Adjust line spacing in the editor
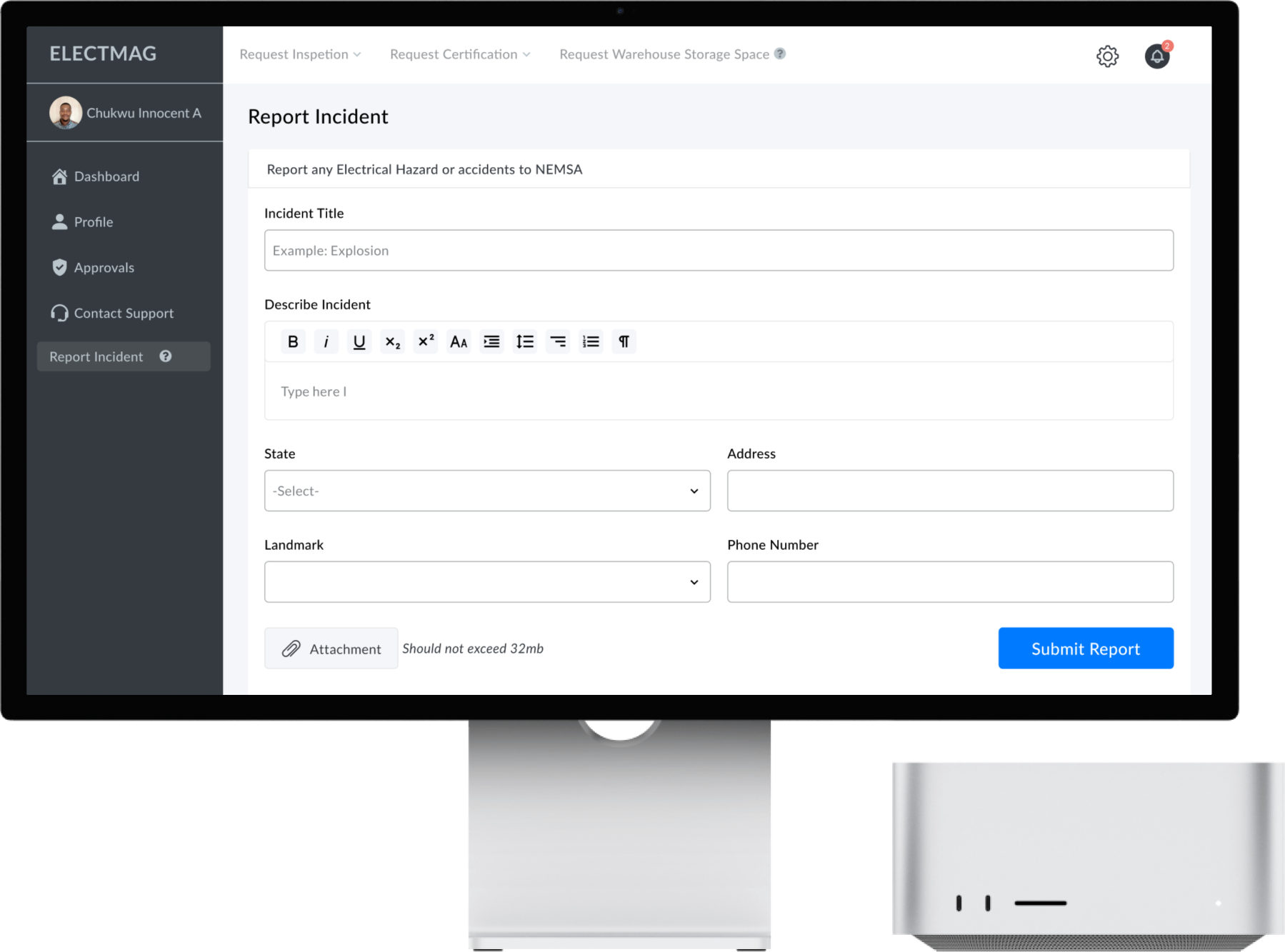This screenshot has width=1285, height=952. coord(525,341)
